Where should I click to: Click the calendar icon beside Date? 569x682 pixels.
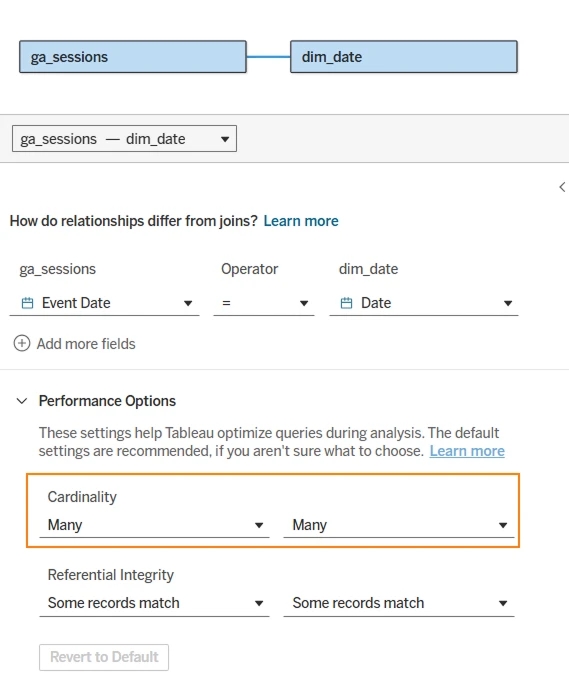coord(346,303)
